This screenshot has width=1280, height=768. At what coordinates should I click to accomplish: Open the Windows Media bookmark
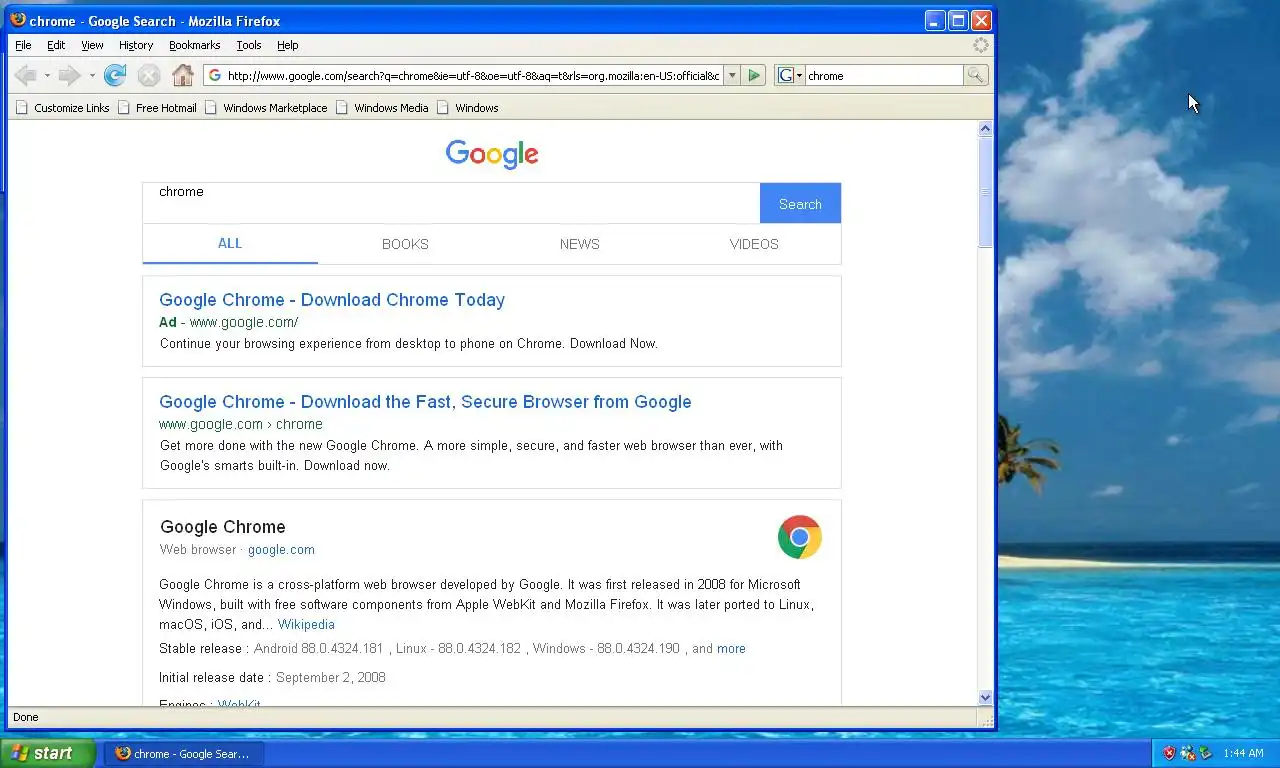[x=382, y=108]
